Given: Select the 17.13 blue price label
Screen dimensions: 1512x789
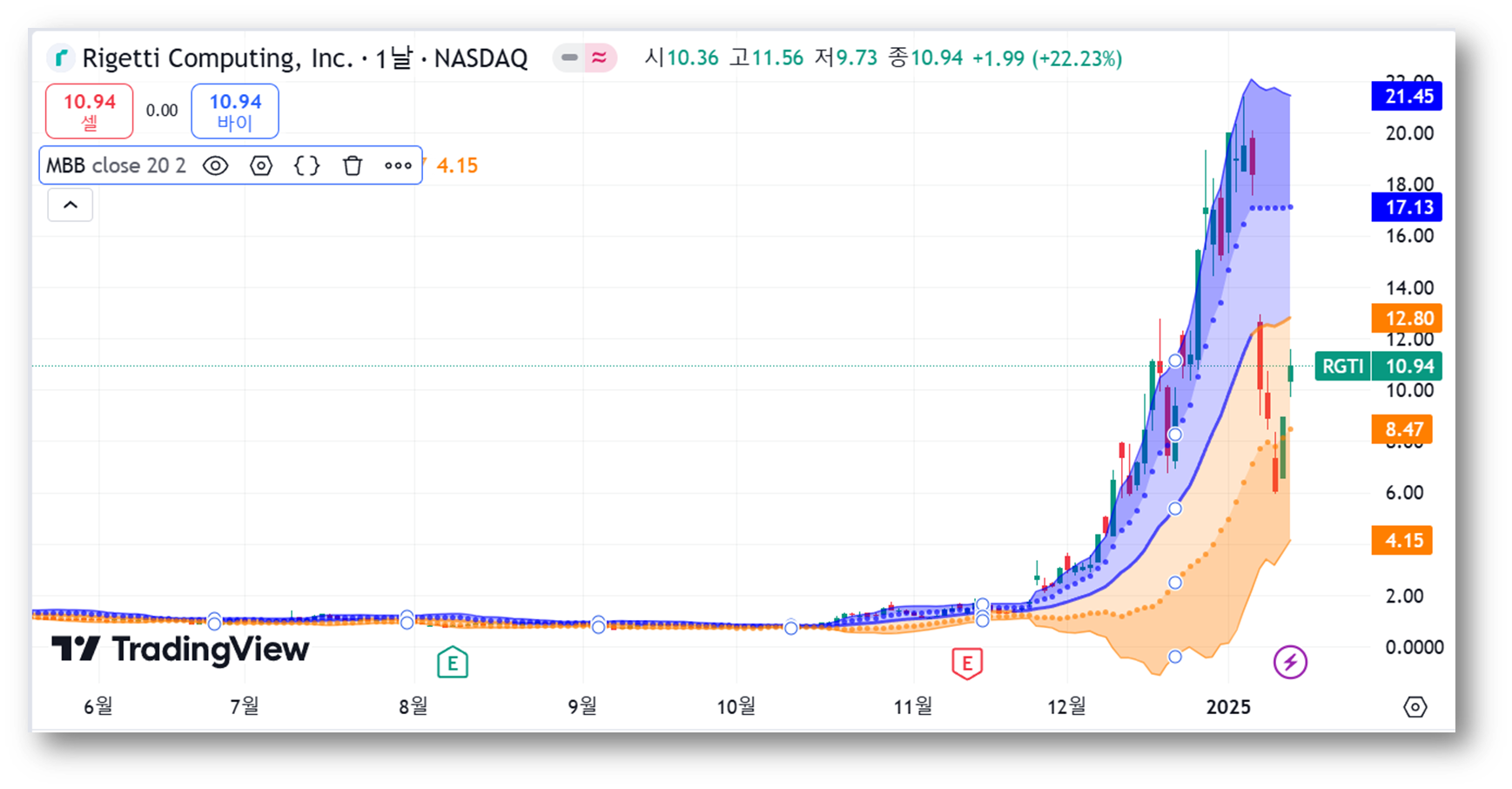Looking at the screenshot, I should pos(1407,207).
